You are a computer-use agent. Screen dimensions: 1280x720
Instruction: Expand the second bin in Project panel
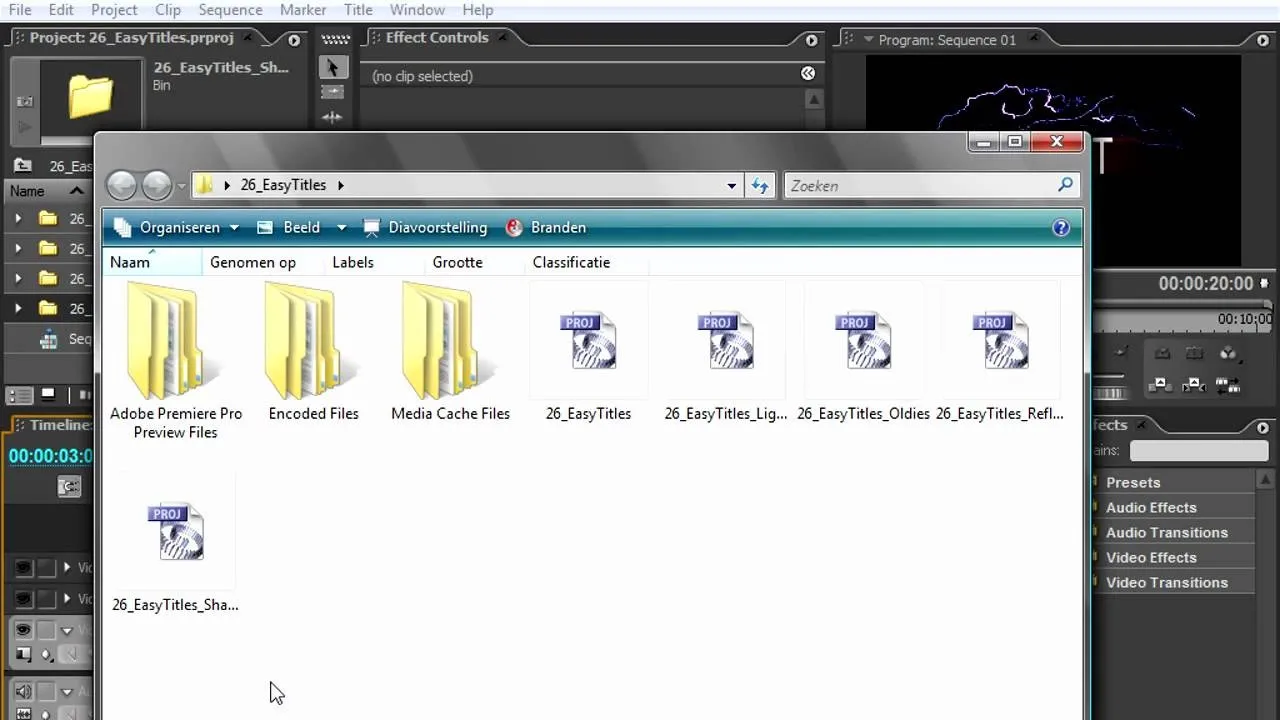click(18, 248)
